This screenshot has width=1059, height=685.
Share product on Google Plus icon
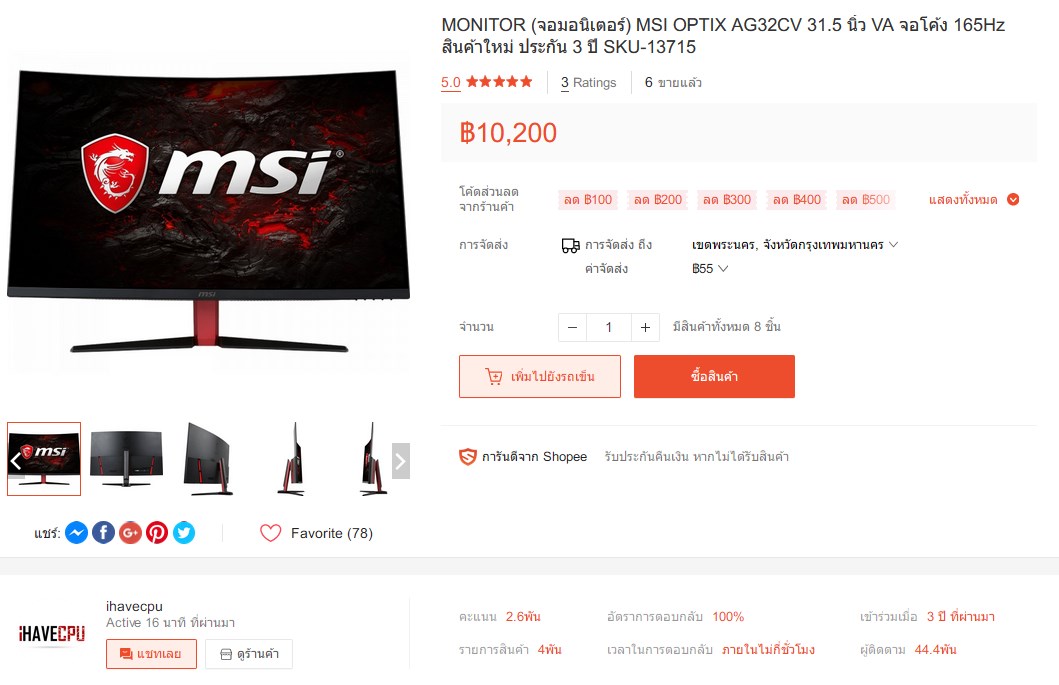pos(130,533)
